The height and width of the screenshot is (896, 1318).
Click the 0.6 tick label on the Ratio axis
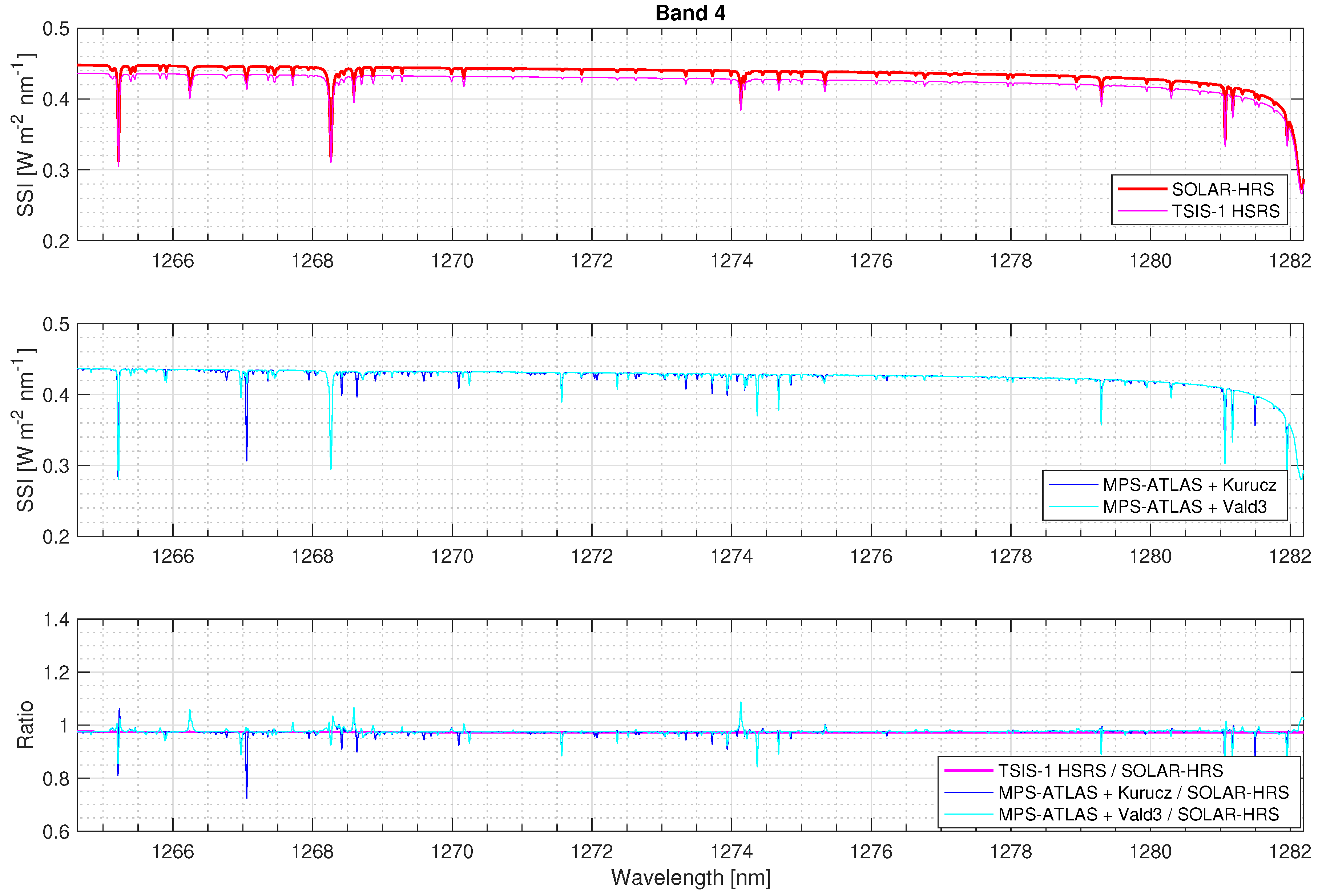click(56, 832)
